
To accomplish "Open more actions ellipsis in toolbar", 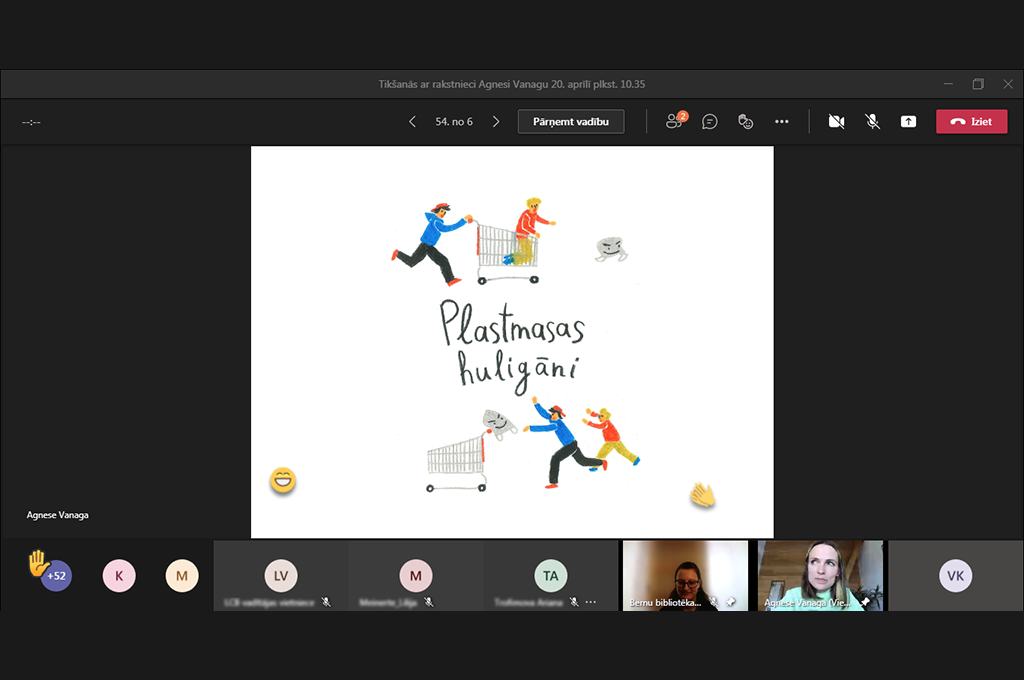I will [782, 121].
